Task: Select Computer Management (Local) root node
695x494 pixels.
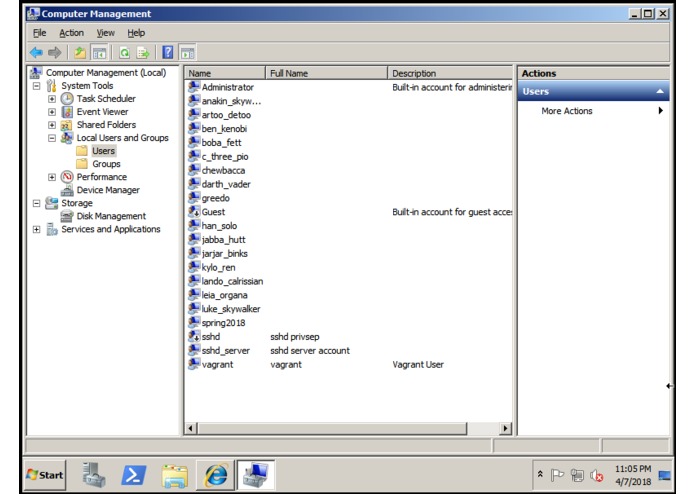Action: 106,73
